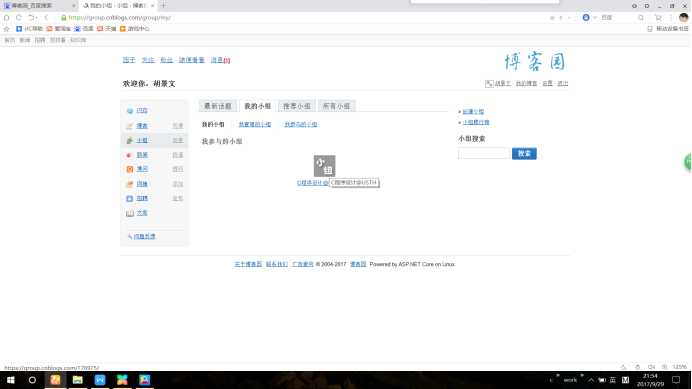Click 我管理的小组 sub-link
692x389 pixels.
click(255, 125)
